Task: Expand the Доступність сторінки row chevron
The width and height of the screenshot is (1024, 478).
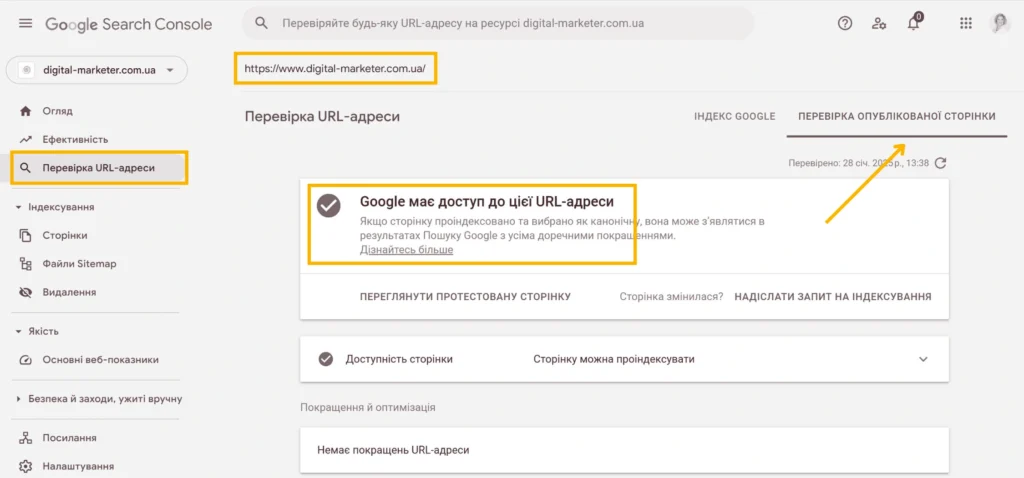Action: click(923, 359)
